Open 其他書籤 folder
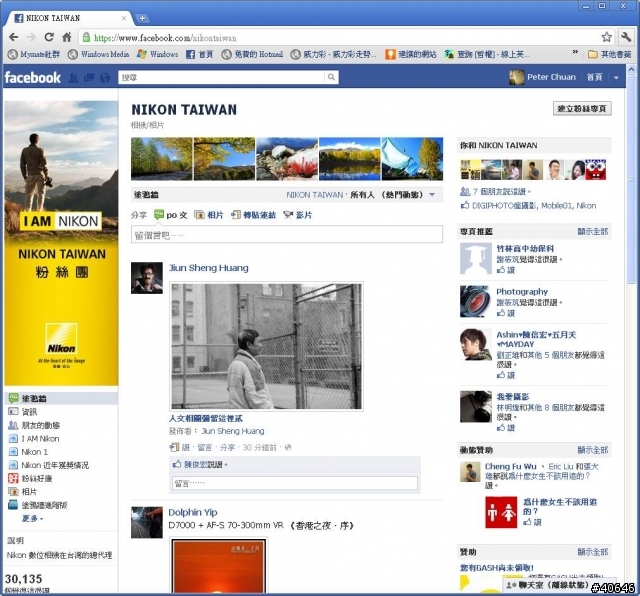Viewport: 640px width, 596px height. click(x=610, y=54)
